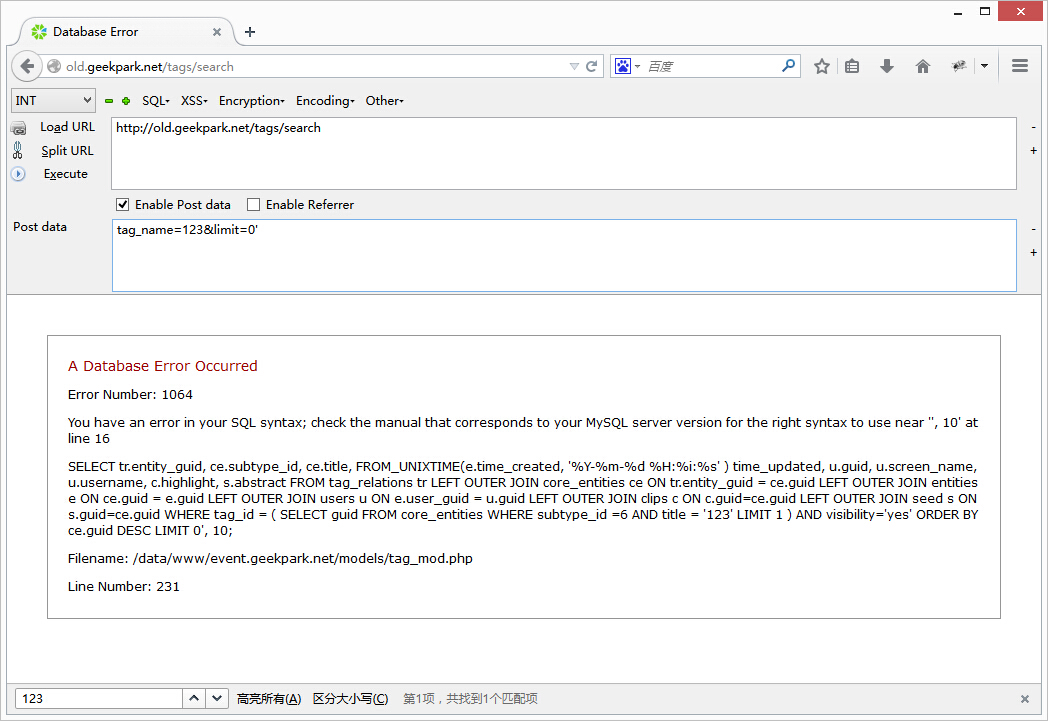1048x721 pixels.
Task: Toggle match case (区分大小写) in find bar
Action: (350, 699)
